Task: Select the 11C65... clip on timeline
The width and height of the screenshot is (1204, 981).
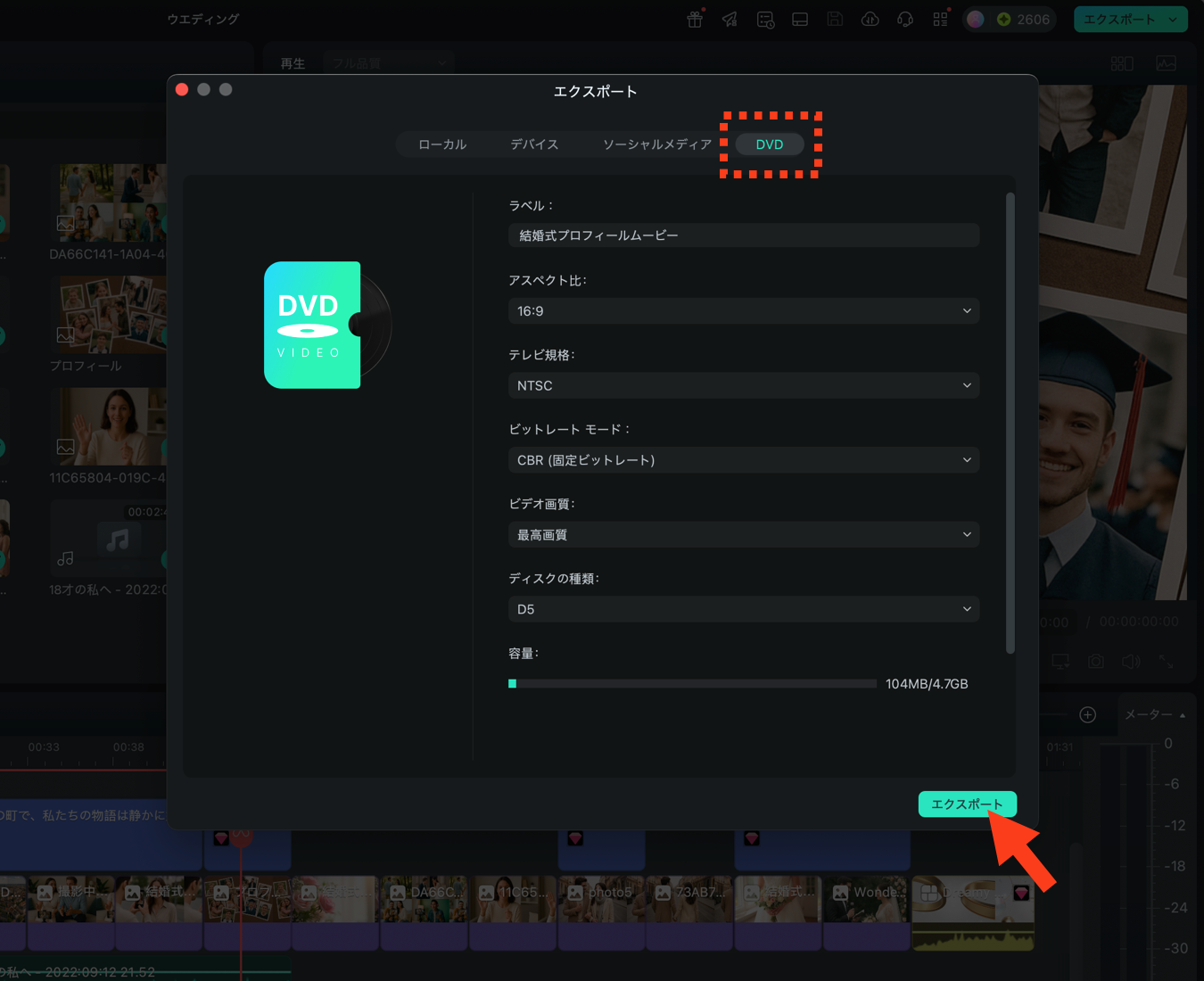Action: pyautogui.click(x=513, y=912)
